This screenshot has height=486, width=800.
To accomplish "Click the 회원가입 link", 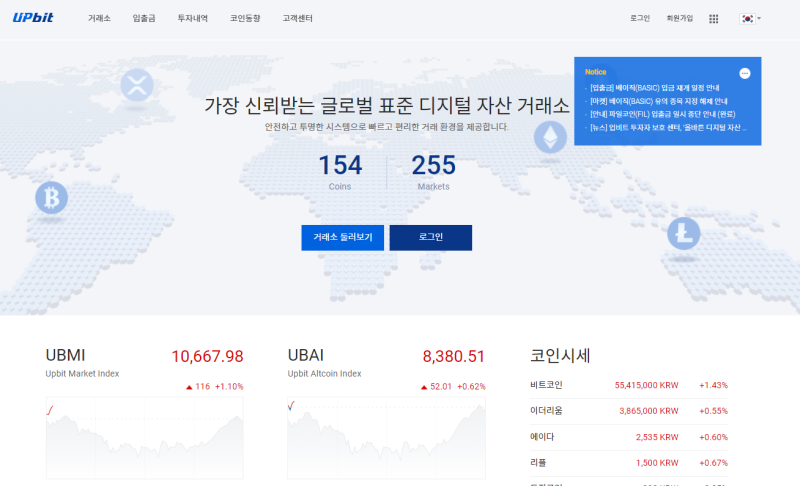I will point(680,18).
